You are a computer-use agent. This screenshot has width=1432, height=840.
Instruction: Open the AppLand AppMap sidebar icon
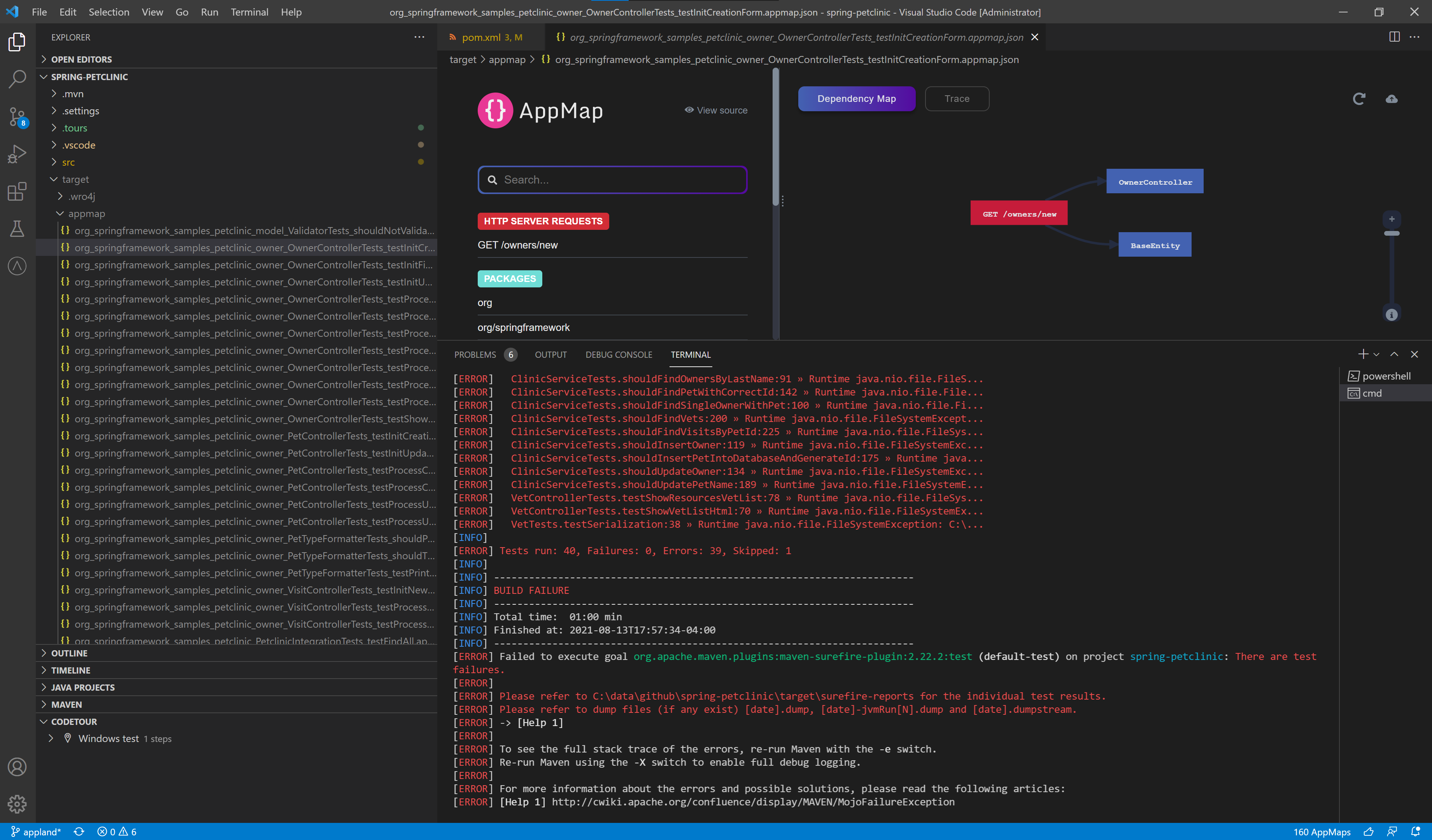pos(17,266)
